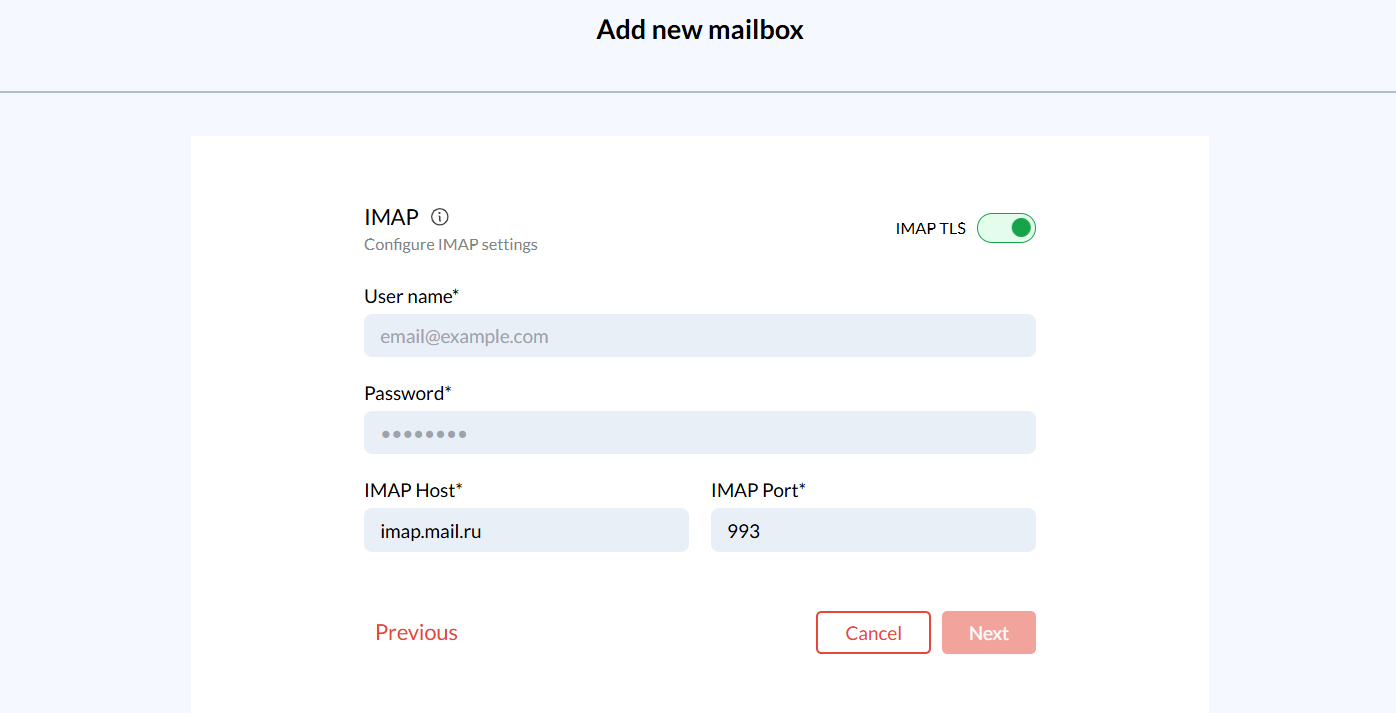The image size is (1396, 713).
Task: Click IMAP Port field showing 993
Action: click(873, 530)
